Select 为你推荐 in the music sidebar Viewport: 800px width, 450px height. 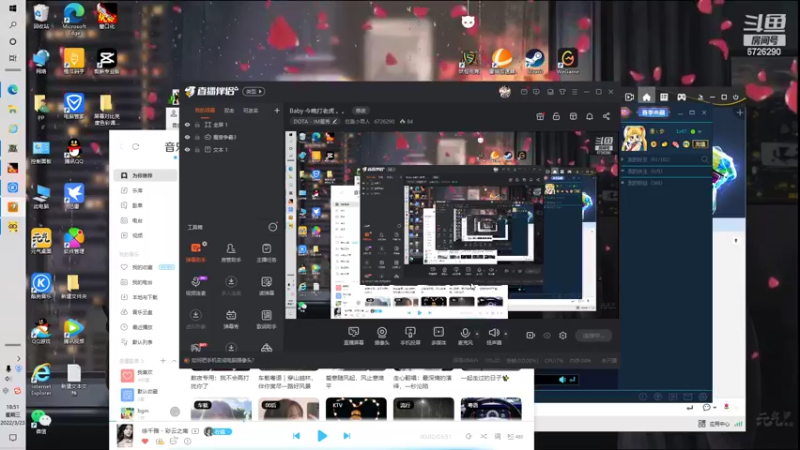click(x=145, y=176)
